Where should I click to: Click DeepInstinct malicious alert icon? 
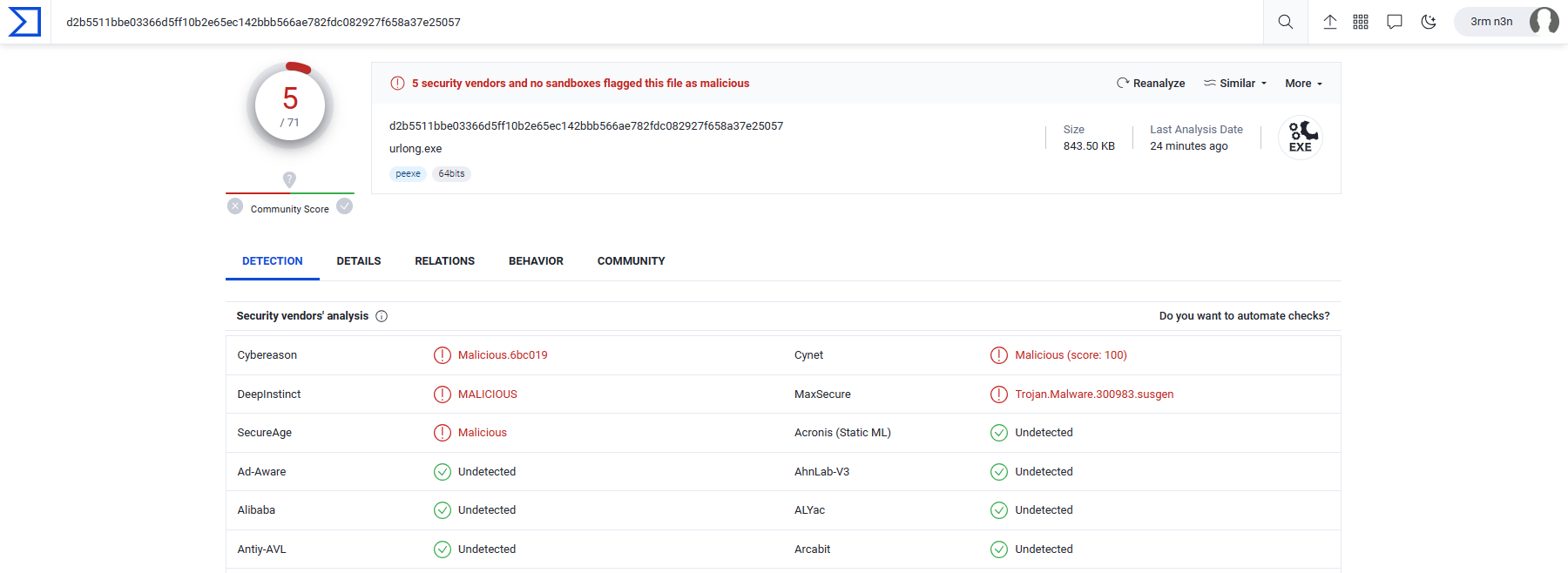tap(443, 394)
